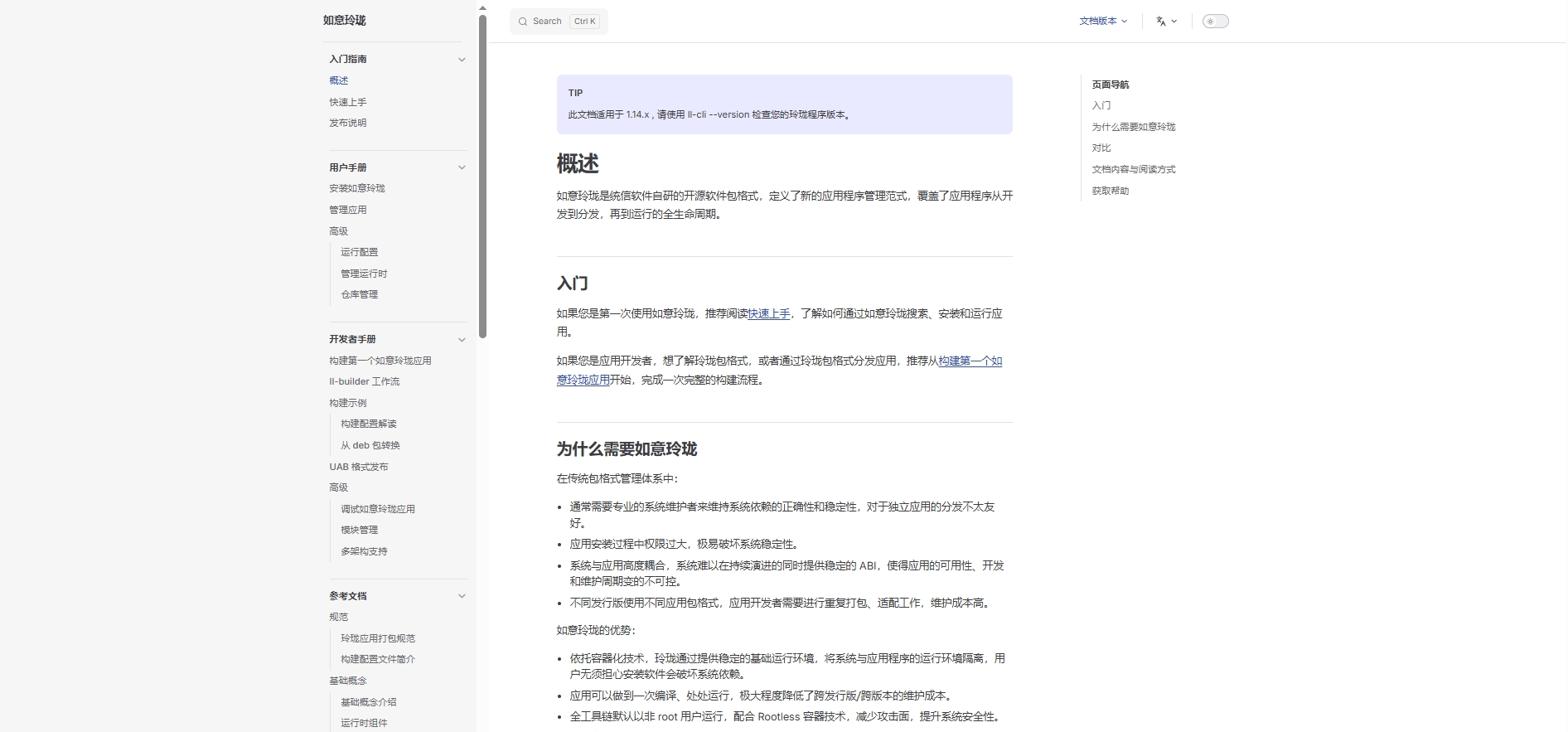Open the 发布说明 sidebar page

tap(348, 123)
